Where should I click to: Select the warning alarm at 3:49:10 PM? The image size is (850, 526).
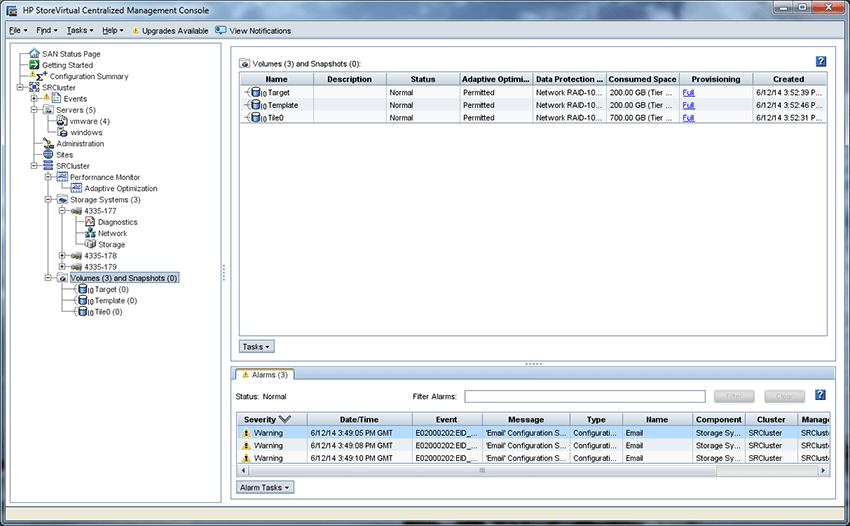(533, 458)
